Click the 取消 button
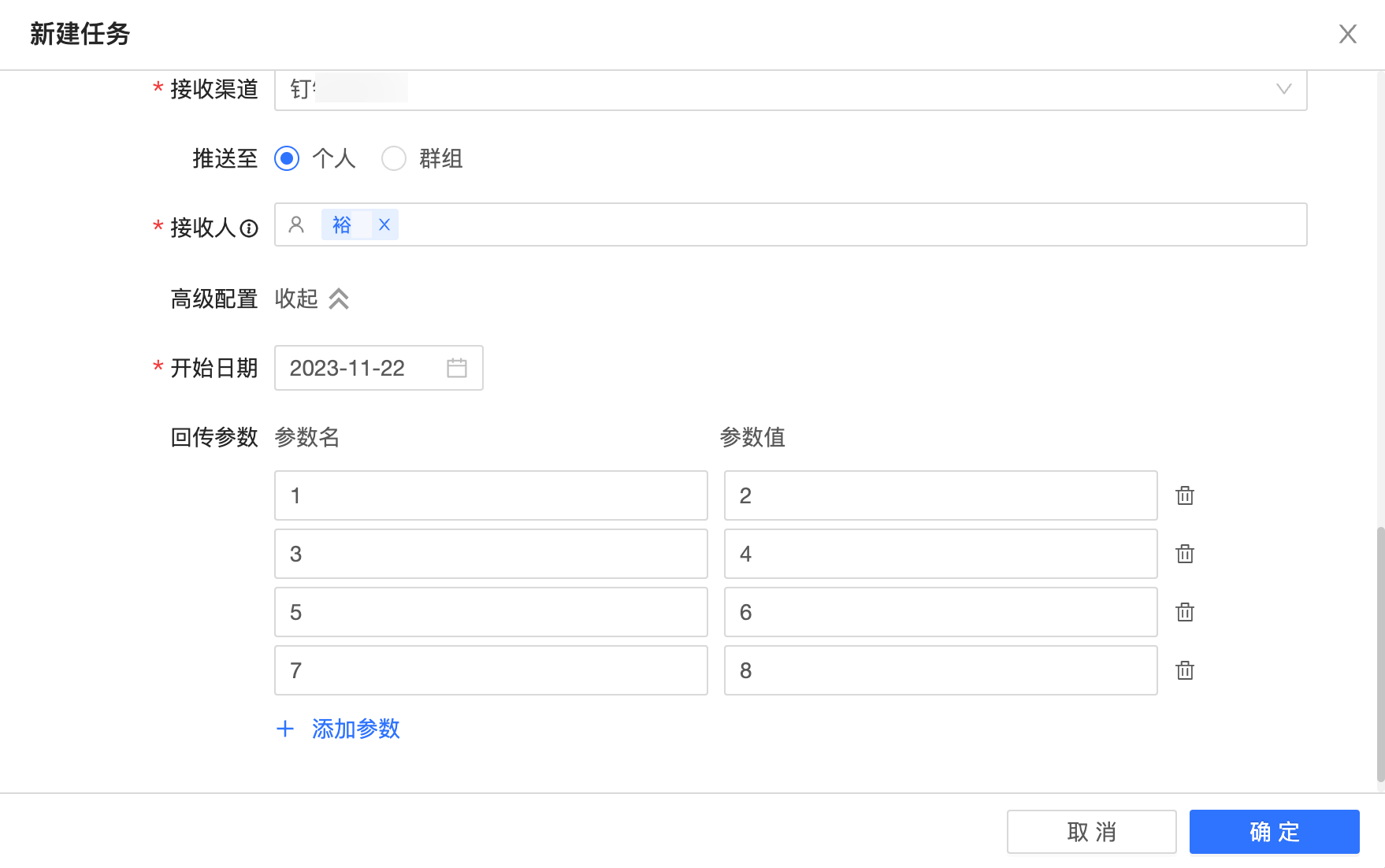This screenshot has width=1385, height=868. coord(1091,832)
